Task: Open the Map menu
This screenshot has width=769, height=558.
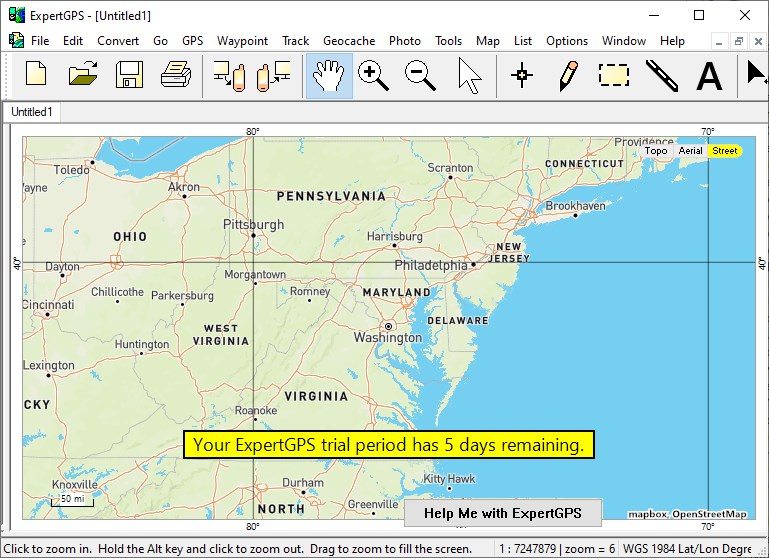Action: click(x=487, y=41)
